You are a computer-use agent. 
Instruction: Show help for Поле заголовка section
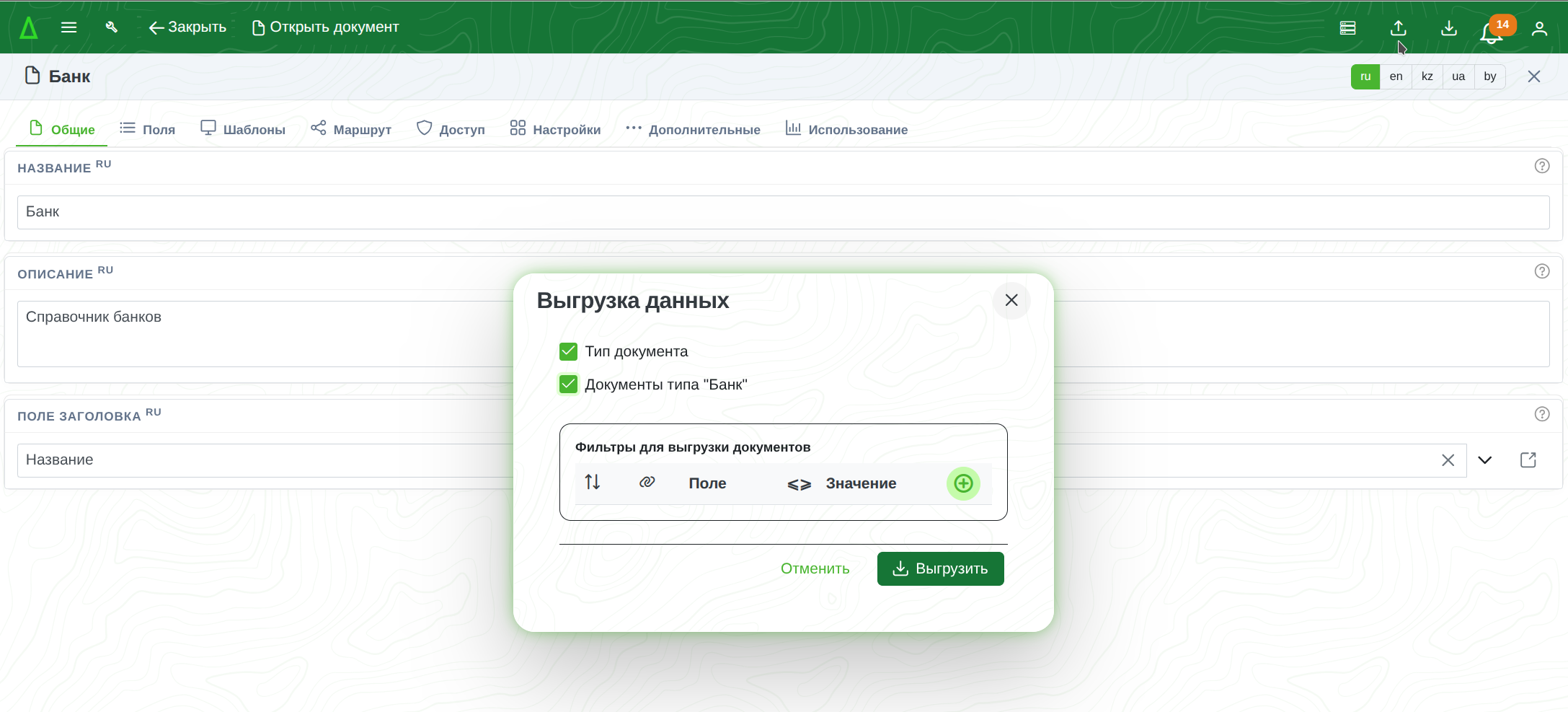1542,414
